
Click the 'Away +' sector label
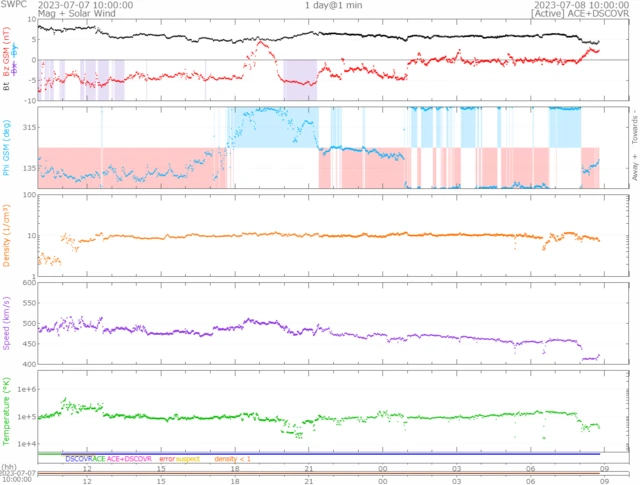(x=635, y=167)
